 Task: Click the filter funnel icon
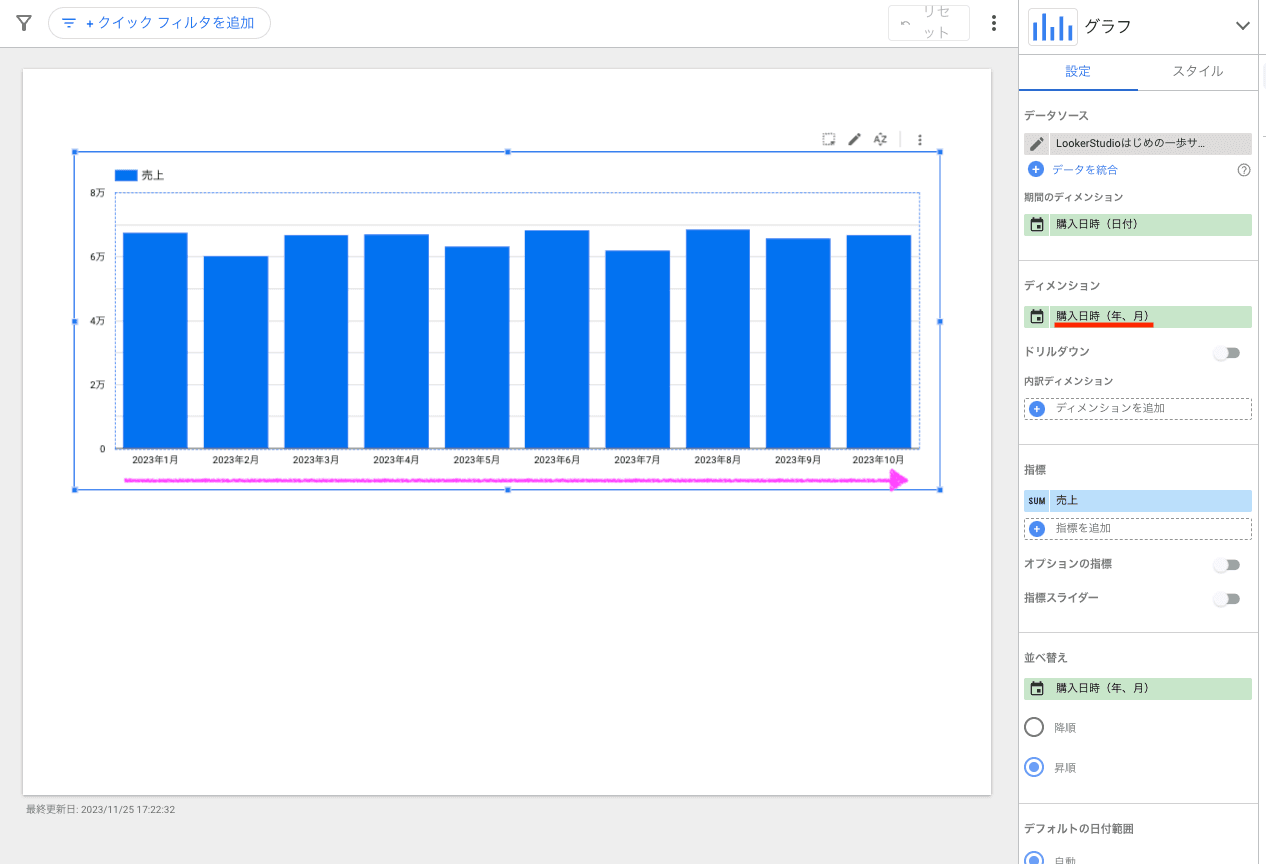coord(25,23)
